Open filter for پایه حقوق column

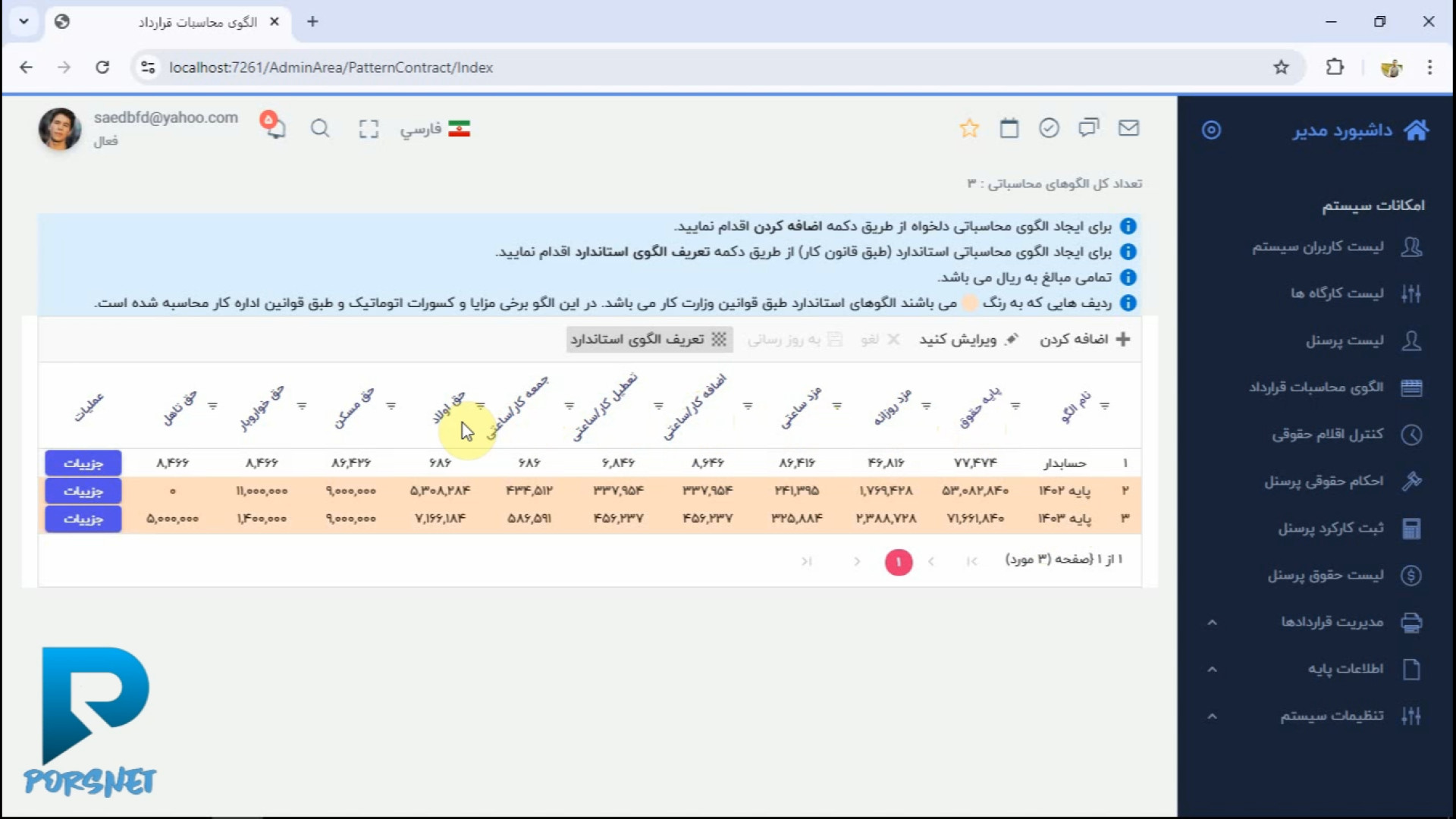click(1015, 406)
